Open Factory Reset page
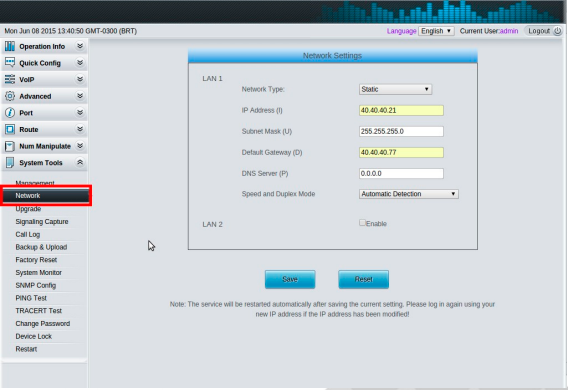568x390 pixels. coord(36,260)
